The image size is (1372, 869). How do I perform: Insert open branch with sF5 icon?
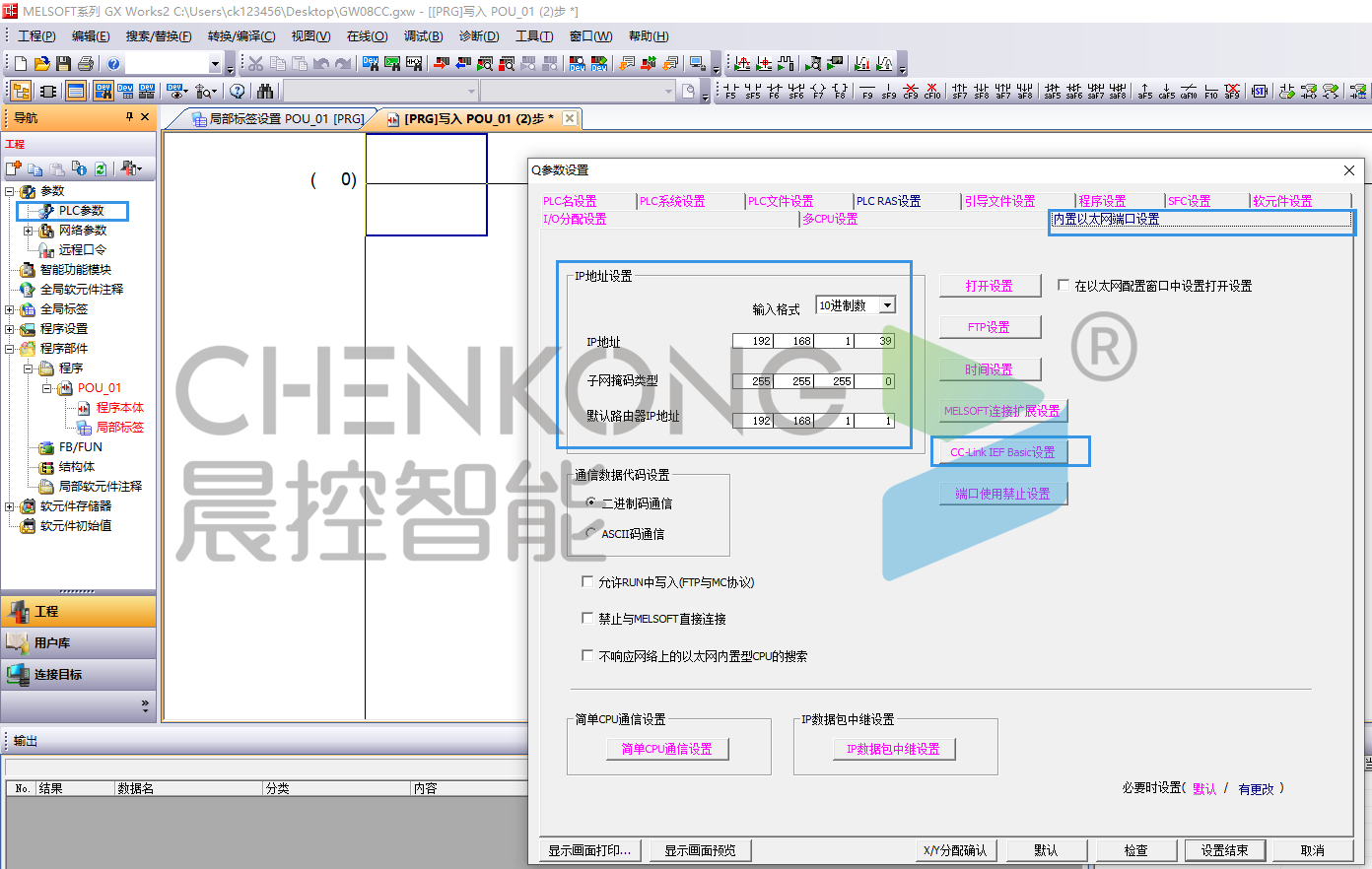(752, 92)
